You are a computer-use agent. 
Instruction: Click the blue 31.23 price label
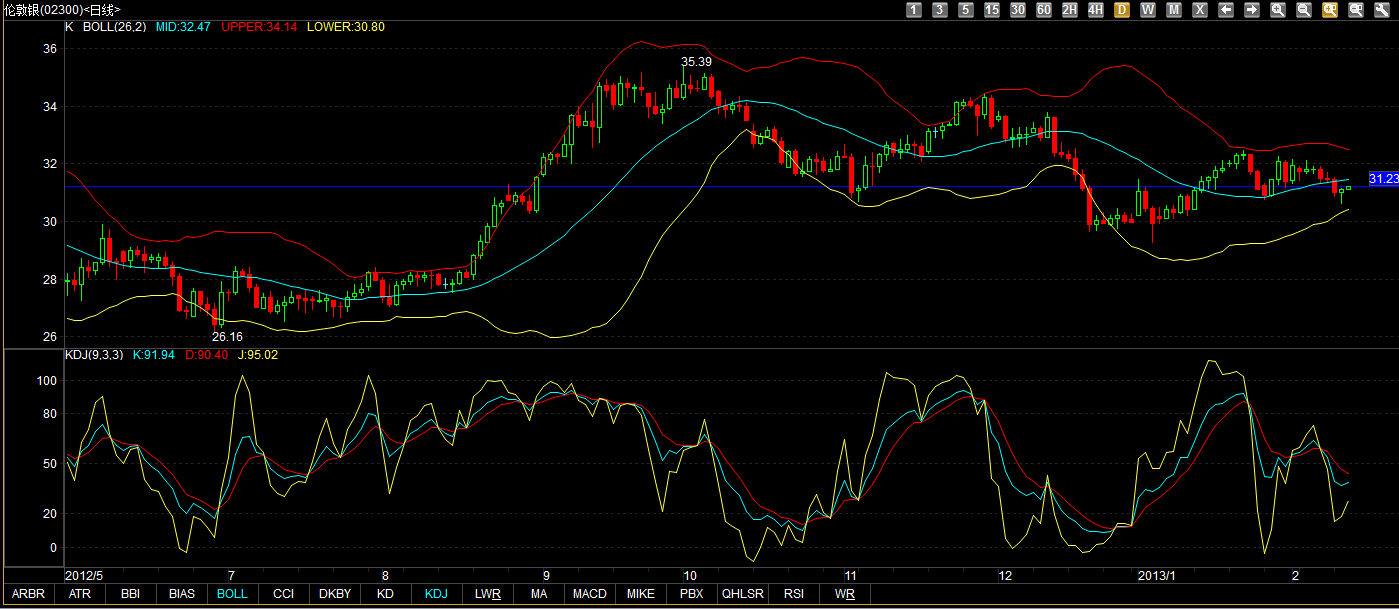pyautogui.click(x=1383, y=179)
